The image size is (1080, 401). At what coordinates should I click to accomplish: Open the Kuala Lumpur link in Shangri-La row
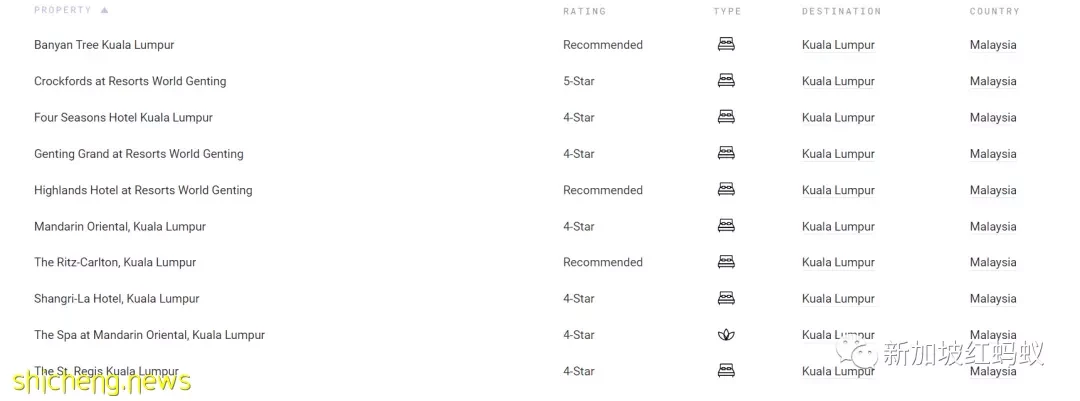click(838, 298)
